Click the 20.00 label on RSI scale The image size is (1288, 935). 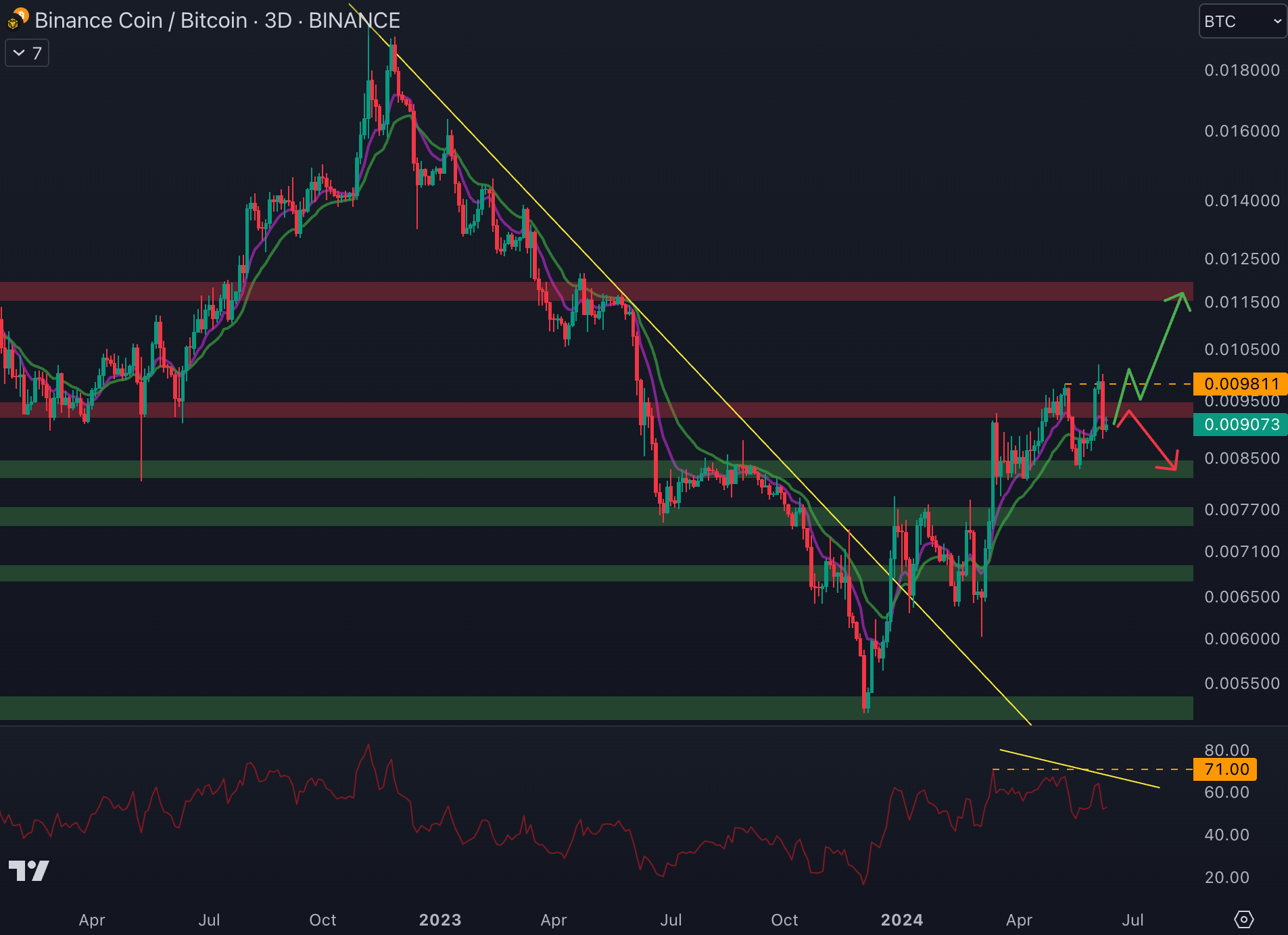(1226, 878)
